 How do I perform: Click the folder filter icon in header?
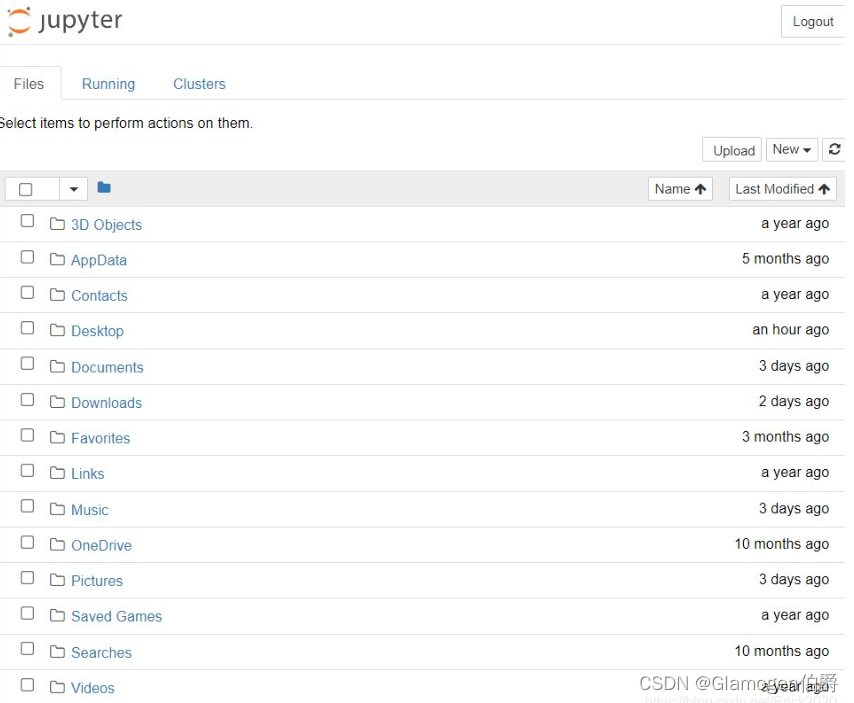[x=103, y=187]
